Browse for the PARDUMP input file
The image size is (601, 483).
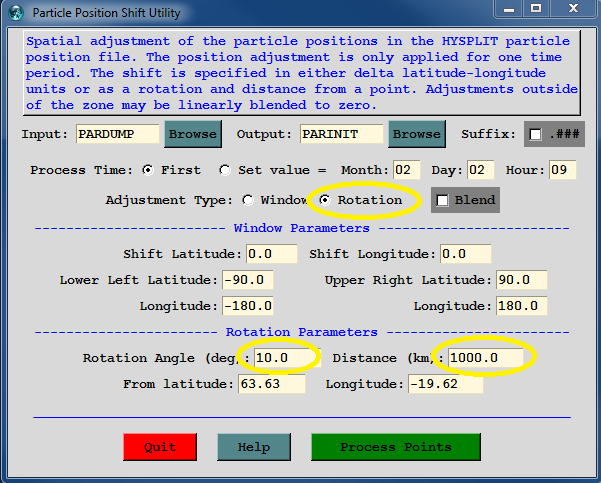tap(192, 134)
